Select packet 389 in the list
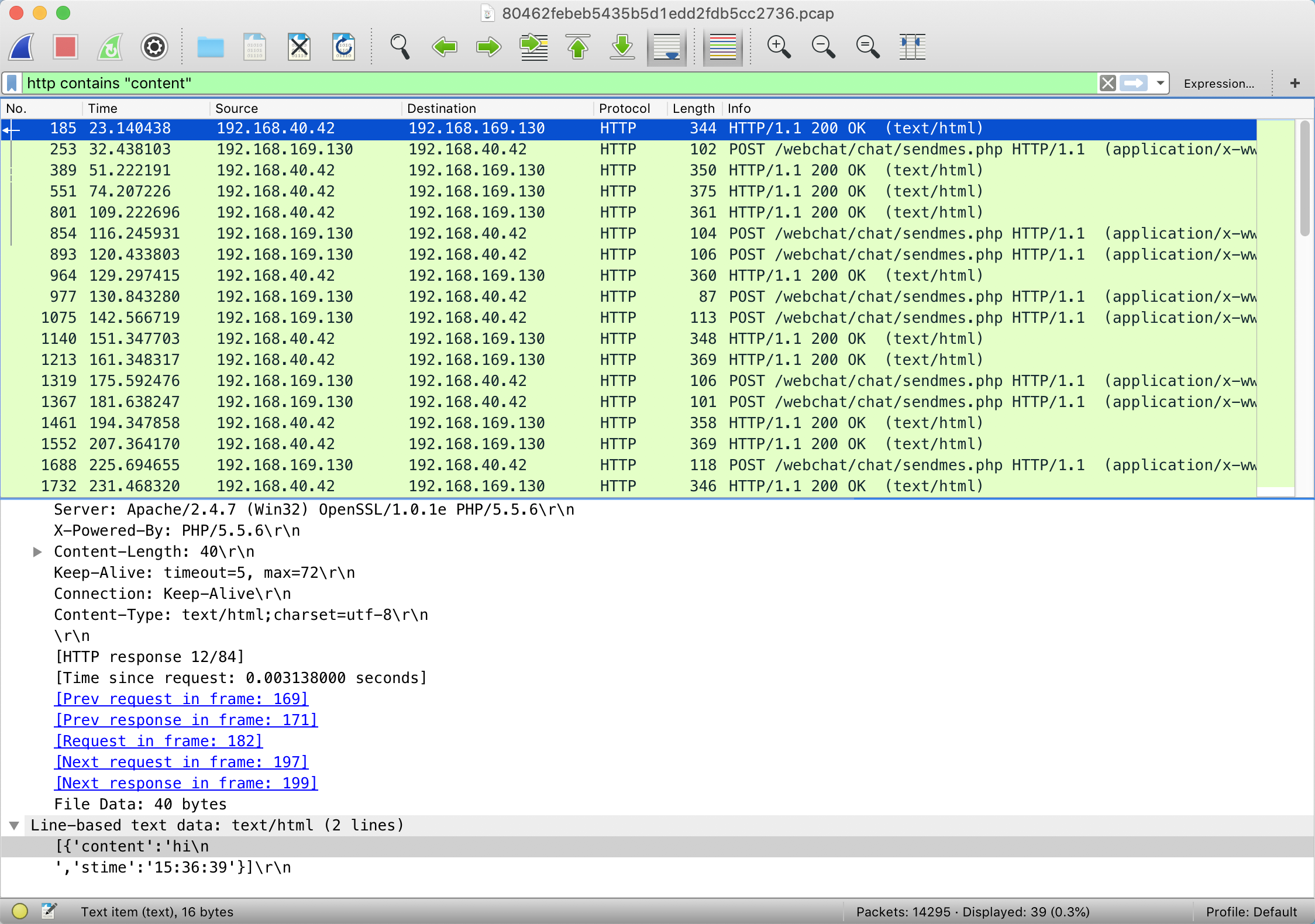Viewport: 1315px width, 924px height. 629,170
